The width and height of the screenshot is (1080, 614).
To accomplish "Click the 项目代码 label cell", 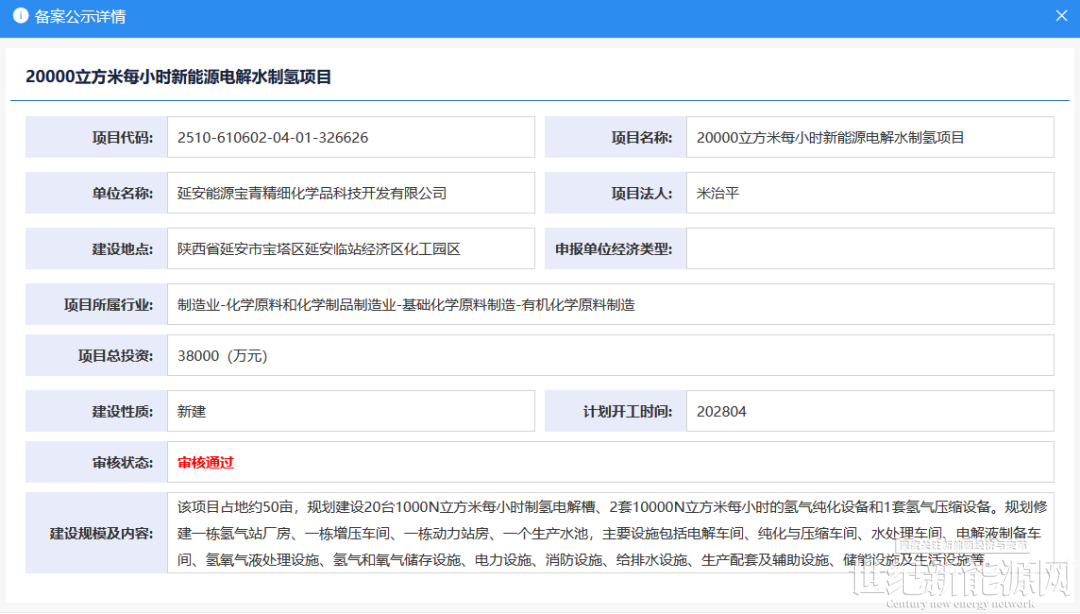I will point(96,138).
